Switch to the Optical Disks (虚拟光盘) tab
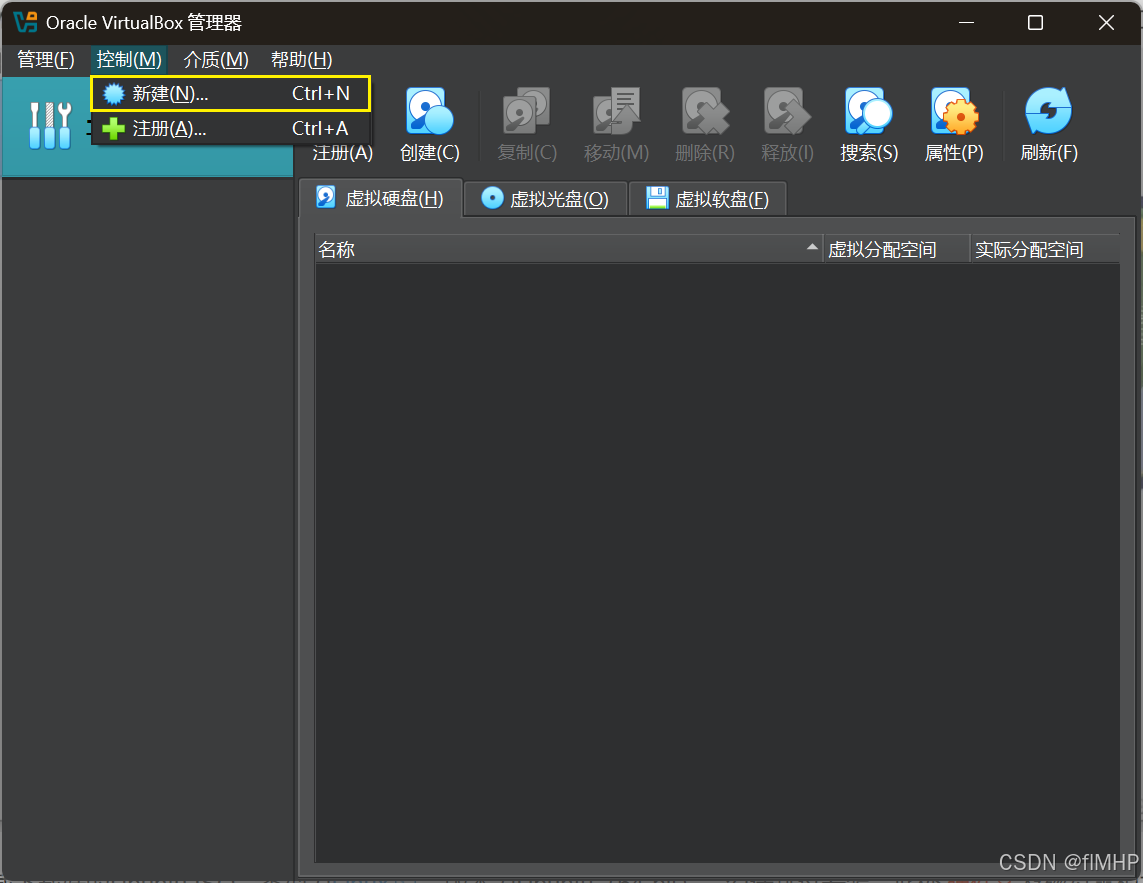Image resolution: width=1143 pixels, height=883 pixels. pos(545,198)
